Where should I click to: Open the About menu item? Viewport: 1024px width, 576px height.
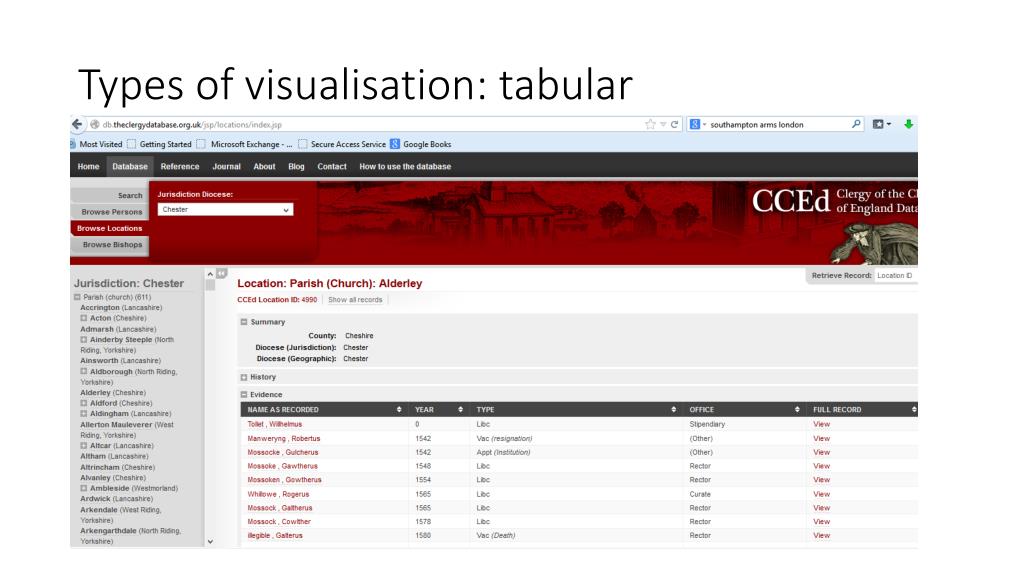pos(264,167)
